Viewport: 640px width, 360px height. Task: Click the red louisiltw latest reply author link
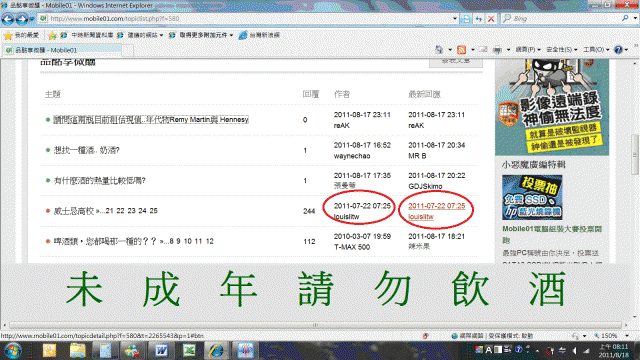421,217
